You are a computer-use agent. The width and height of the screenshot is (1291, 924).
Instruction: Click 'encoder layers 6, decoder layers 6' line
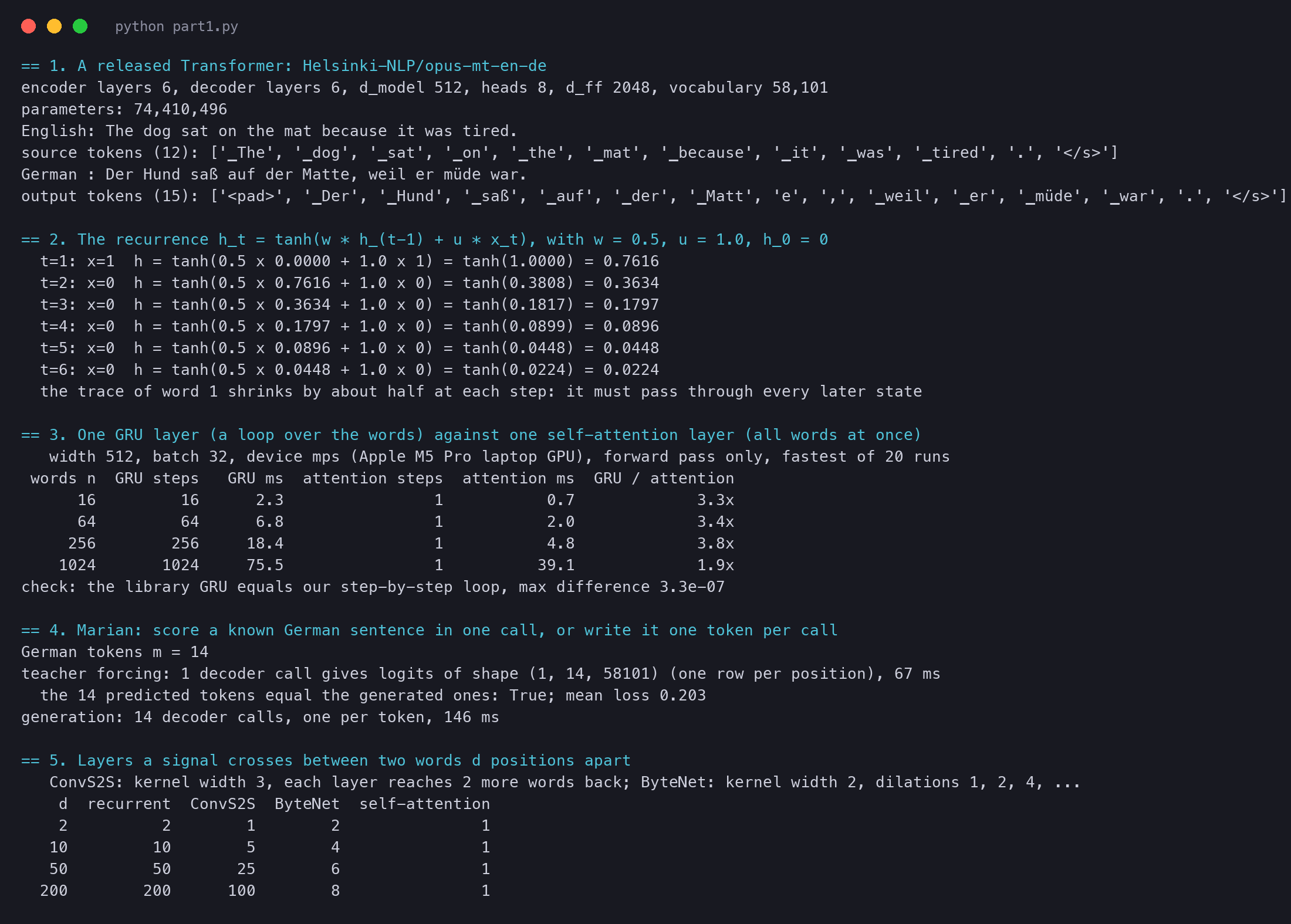(425, 87)
